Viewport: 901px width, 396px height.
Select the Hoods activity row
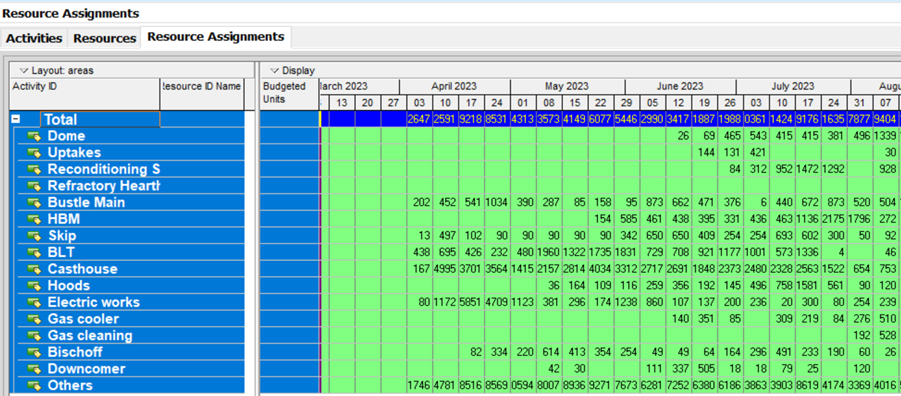[x=129, y=286]
